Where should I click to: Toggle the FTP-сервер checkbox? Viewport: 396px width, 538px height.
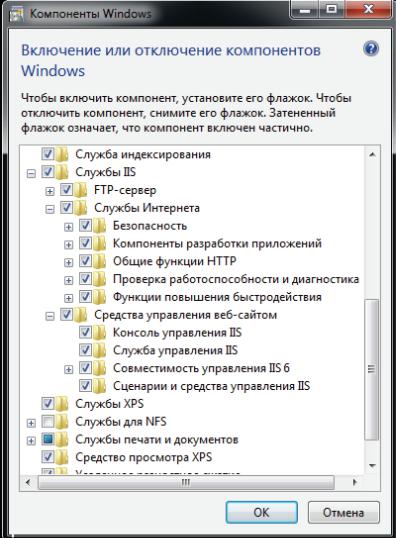[x=67, y=189]
